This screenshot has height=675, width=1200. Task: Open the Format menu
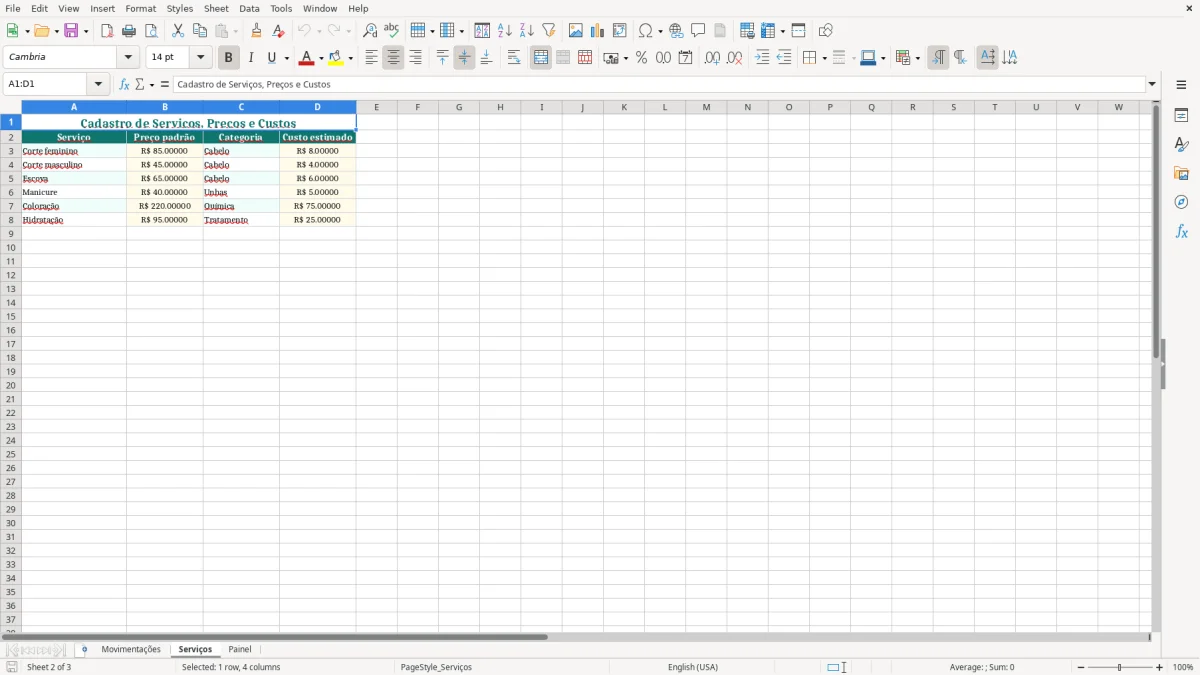140,8
